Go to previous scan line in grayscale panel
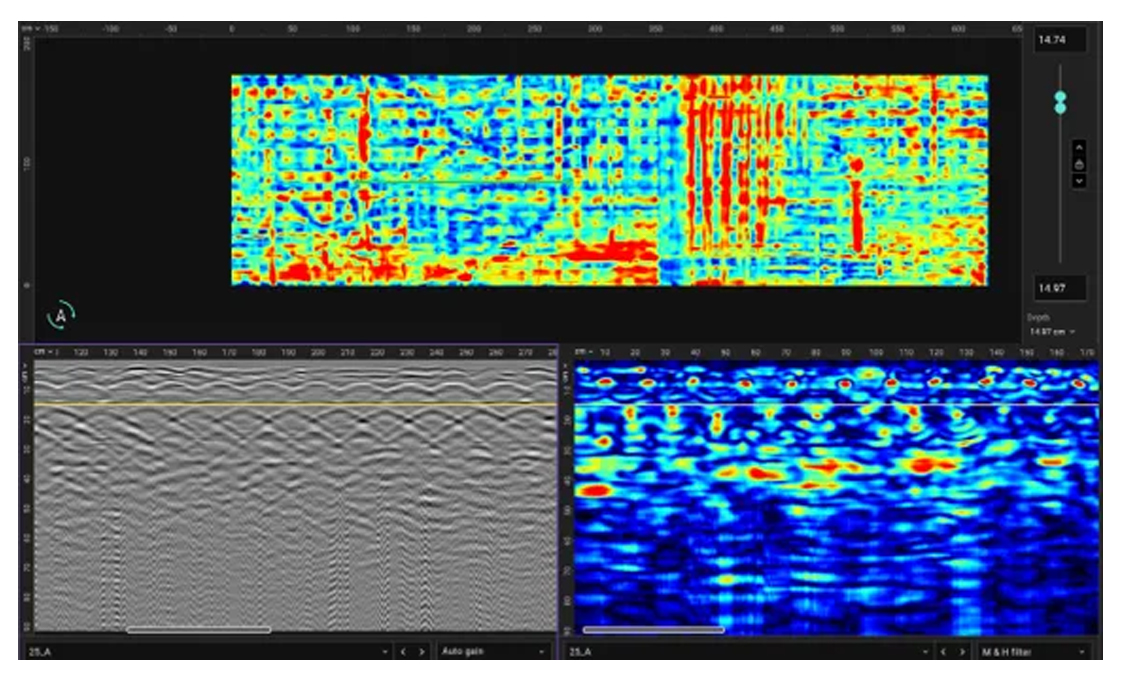Viewport: 1122px width, 682px height. [x=405, y=652]
